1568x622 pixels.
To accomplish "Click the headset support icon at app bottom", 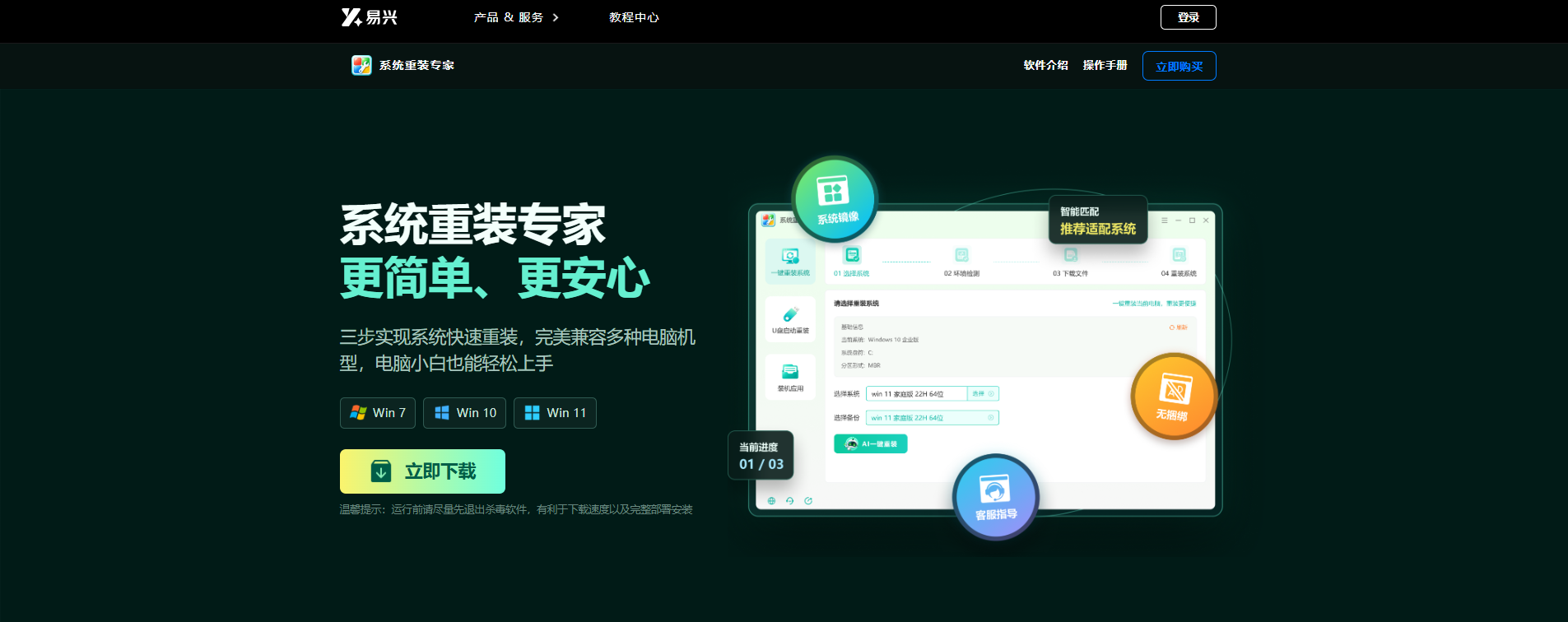I will tap(789, 500).
